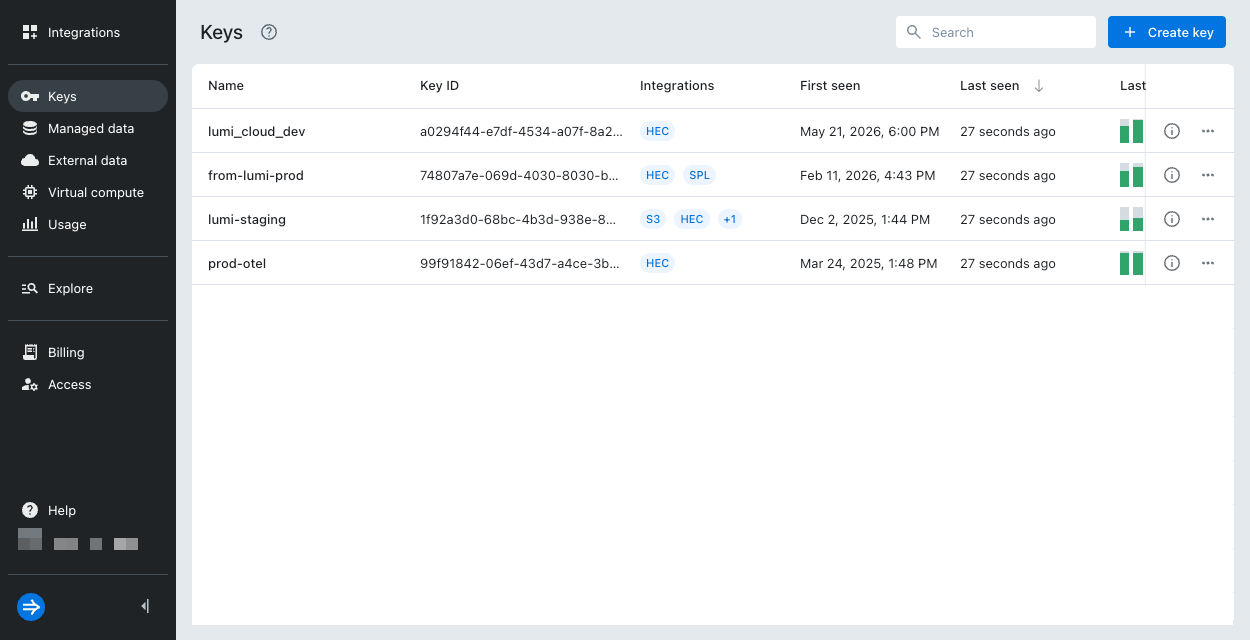Viewport: 1250px width, 640px height.
Task: Expand the +1 integrations badge on lumi-staging
Action: 730,219
